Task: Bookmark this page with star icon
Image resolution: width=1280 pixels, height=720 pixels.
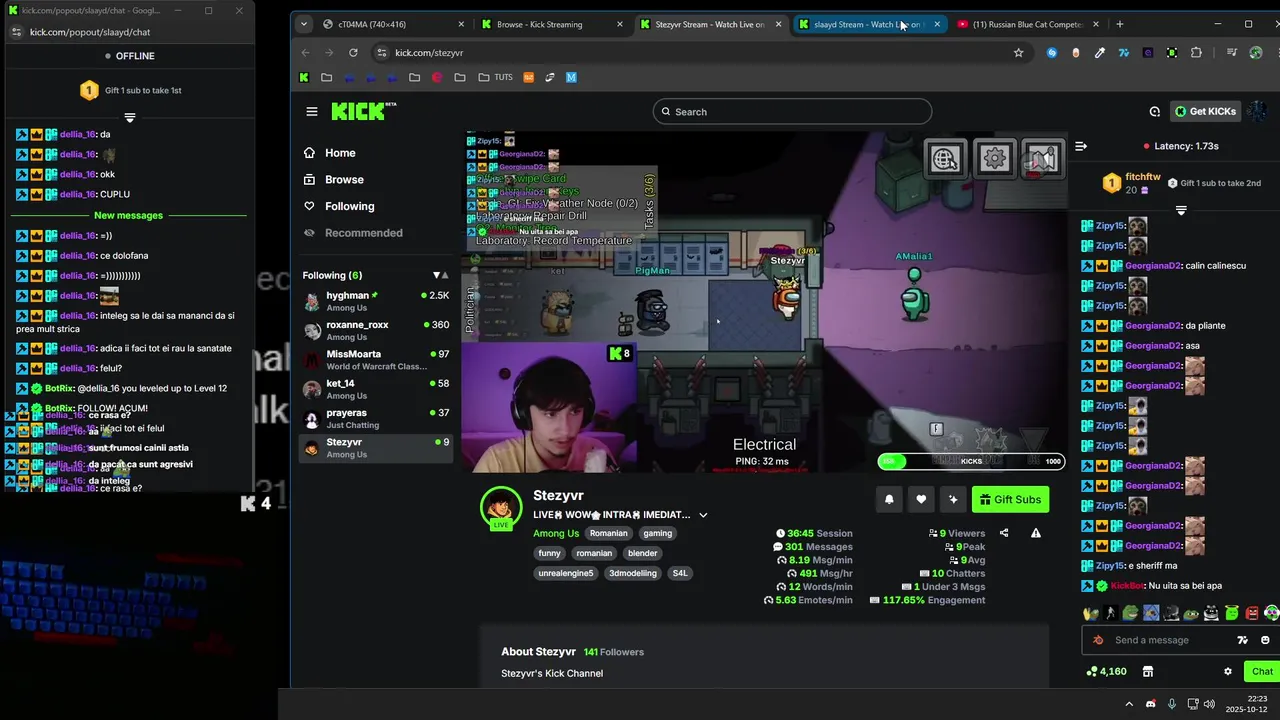Action: 1019,53
